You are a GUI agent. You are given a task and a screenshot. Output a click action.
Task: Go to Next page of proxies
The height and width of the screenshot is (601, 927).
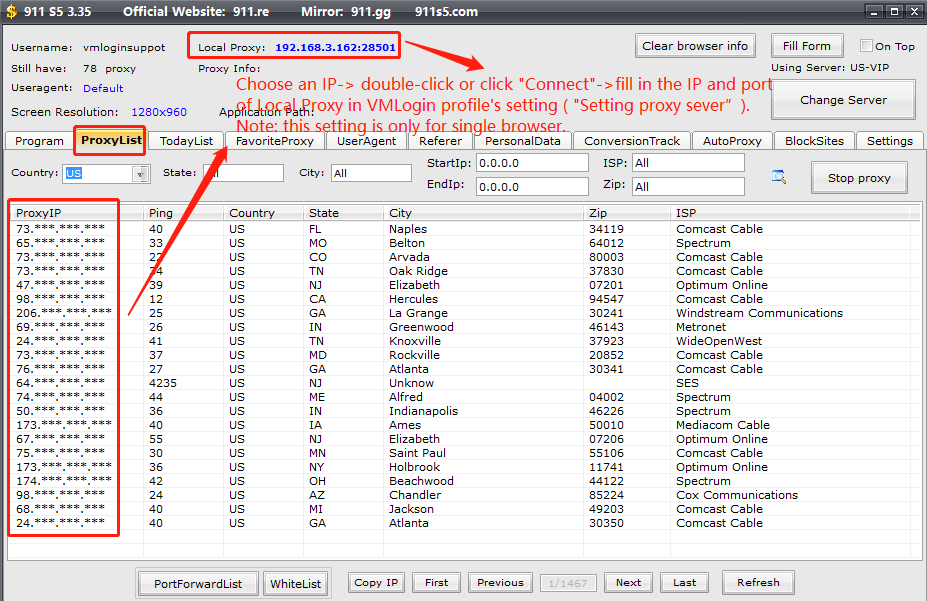point(628,582)
